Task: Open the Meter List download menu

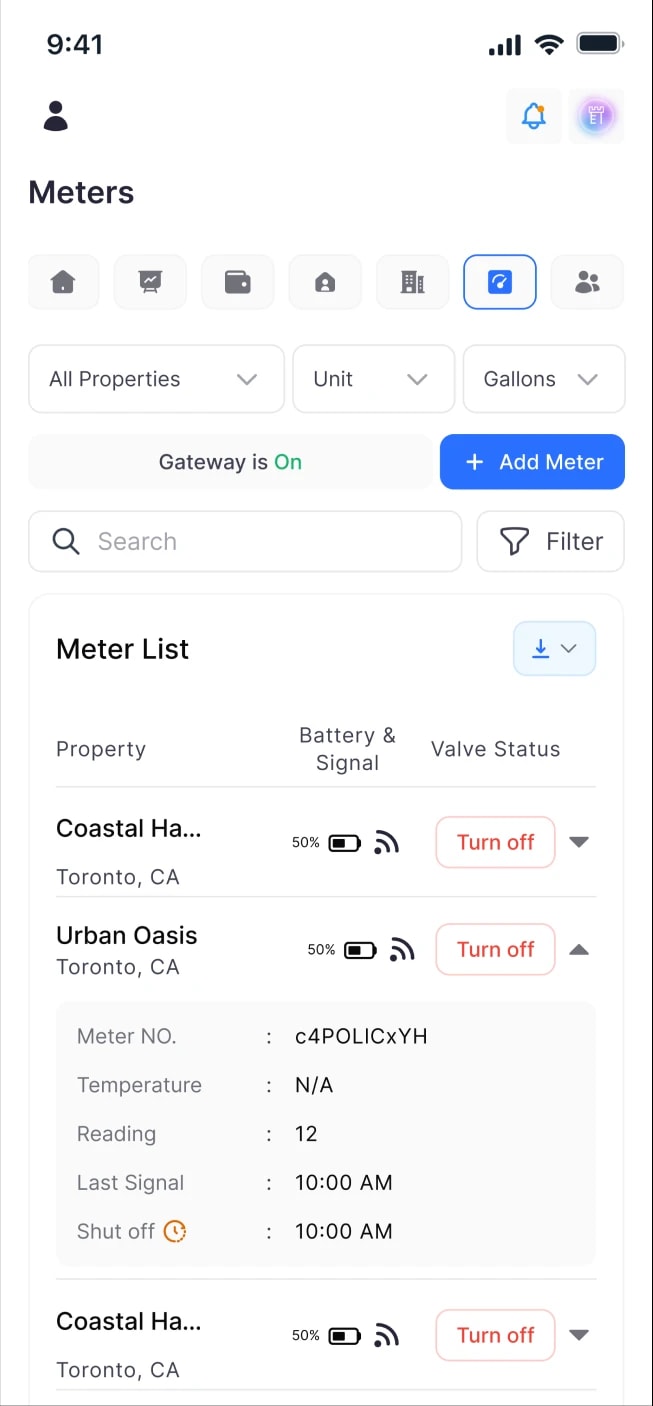Action: [555, 649]
